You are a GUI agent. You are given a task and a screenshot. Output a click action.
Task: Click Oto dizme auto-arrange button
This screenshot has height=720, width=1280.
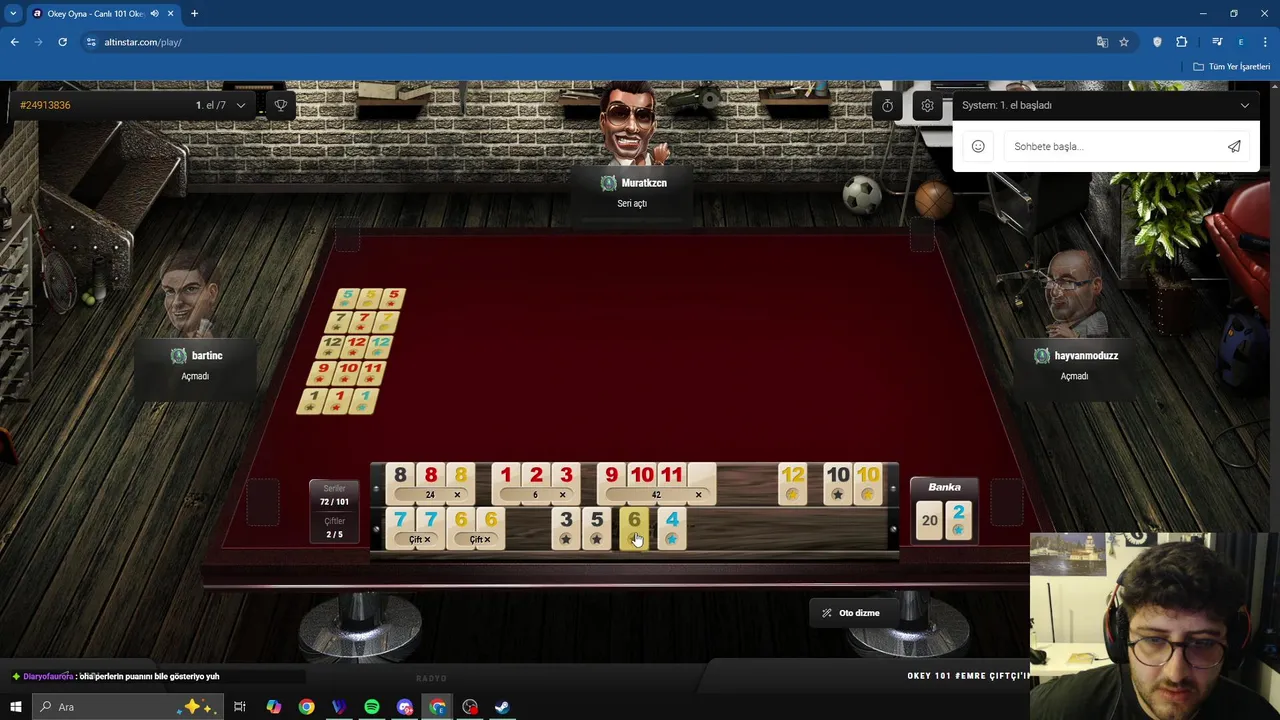852,613
